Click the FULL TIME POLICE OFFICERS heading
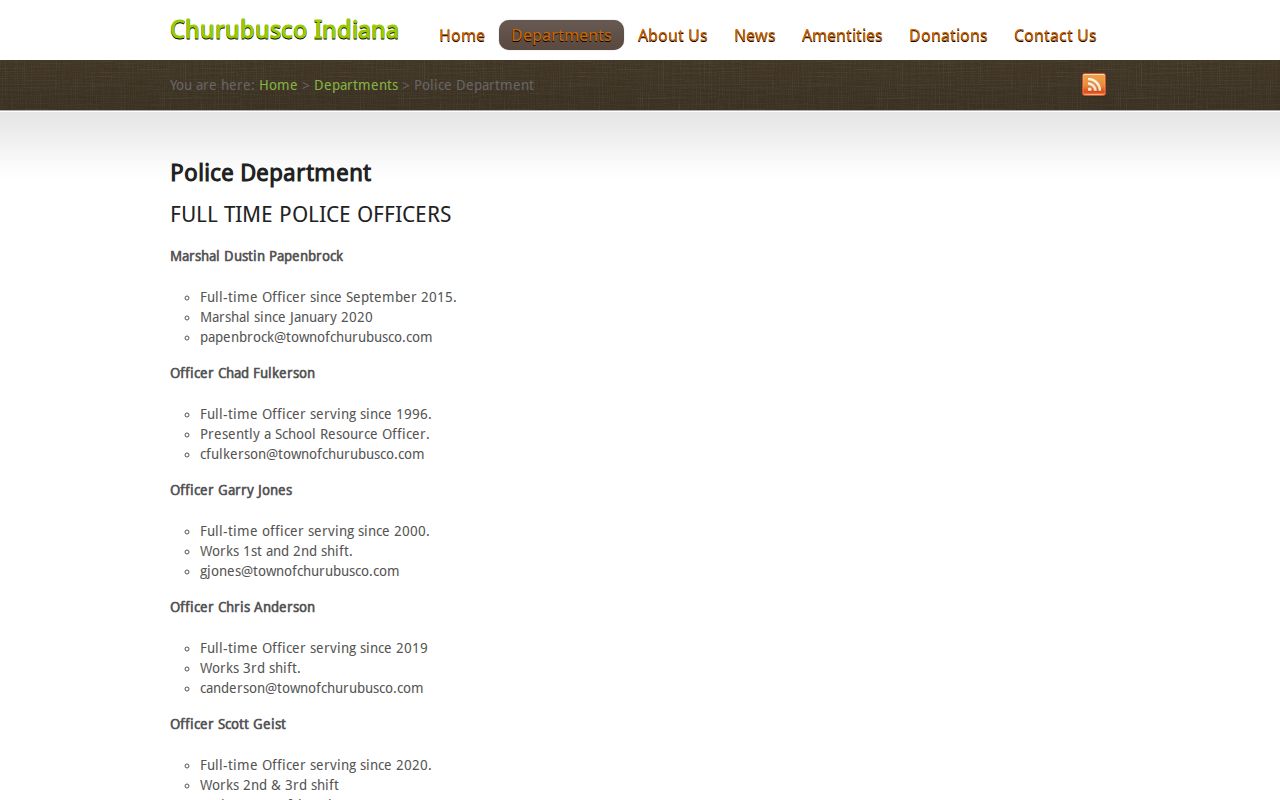 click(x=311, y=214)
